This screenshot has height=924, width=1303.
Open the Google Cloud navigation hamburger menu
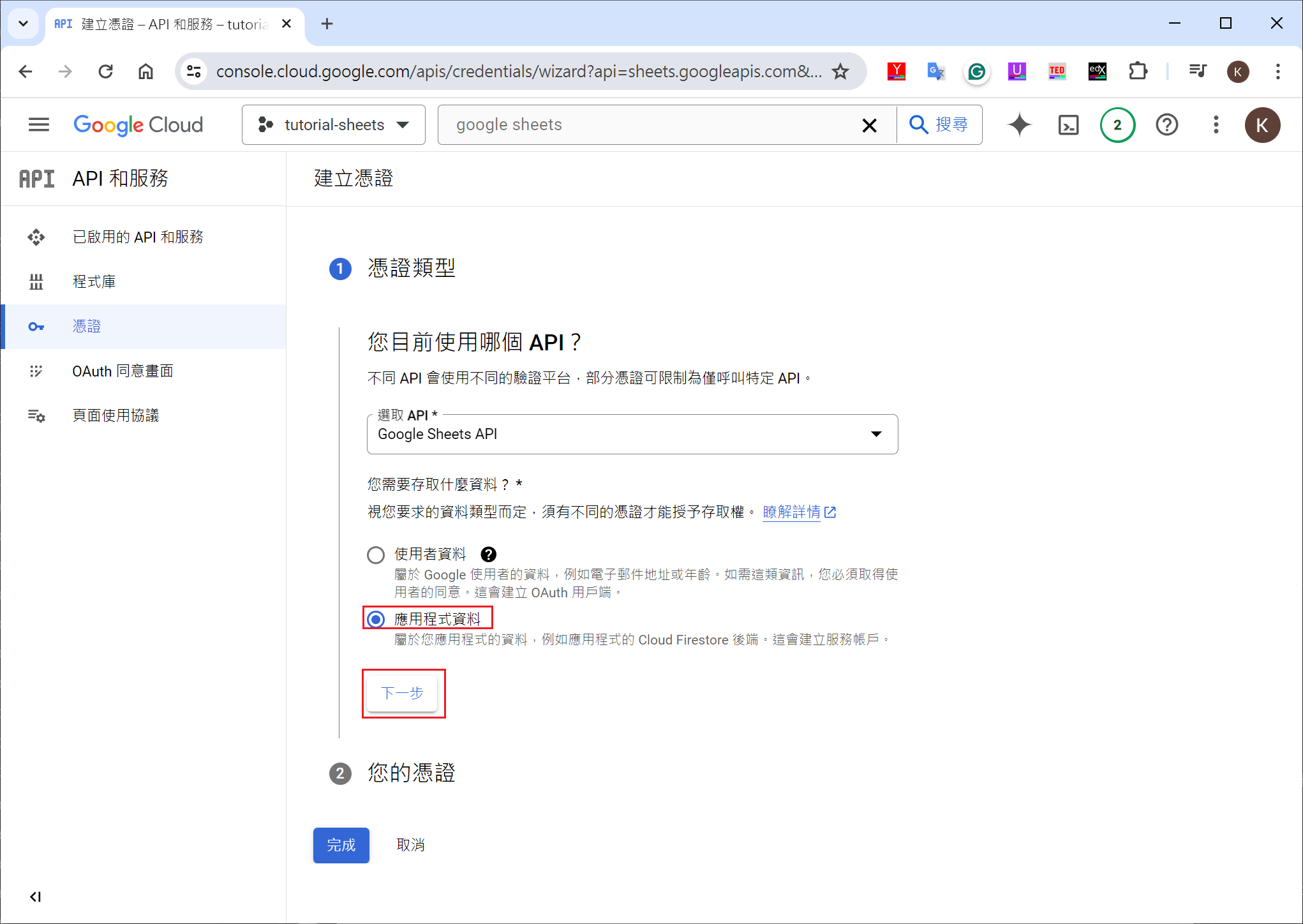(x=39, y=124)
